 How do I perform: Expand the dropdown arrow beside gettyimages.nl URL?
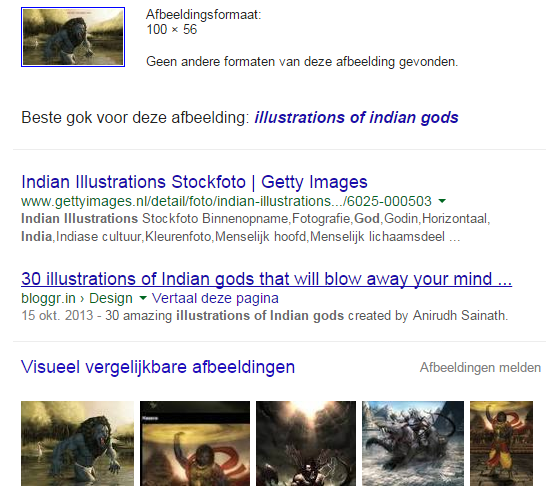[x=442, y=201]
